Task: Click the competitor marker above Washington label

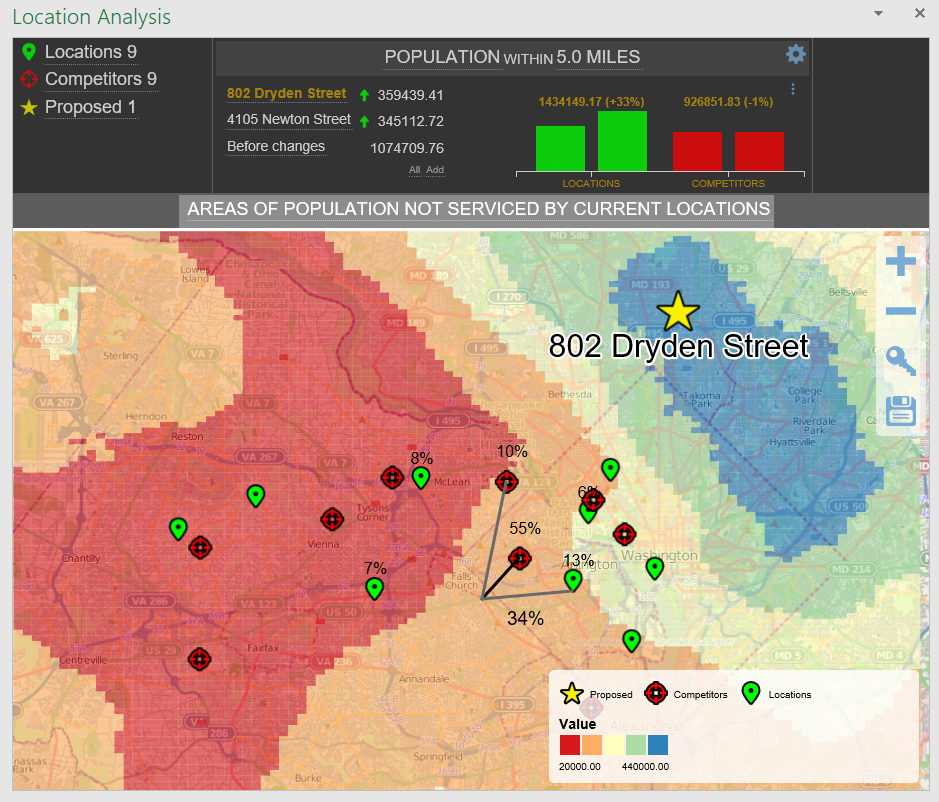Action: pyautogui.click(x=625, y=534)
